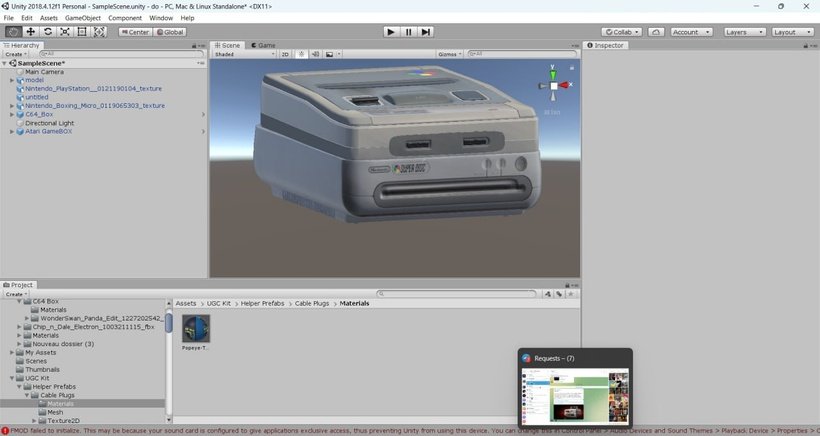Click the Pause button

click(408, 32)
